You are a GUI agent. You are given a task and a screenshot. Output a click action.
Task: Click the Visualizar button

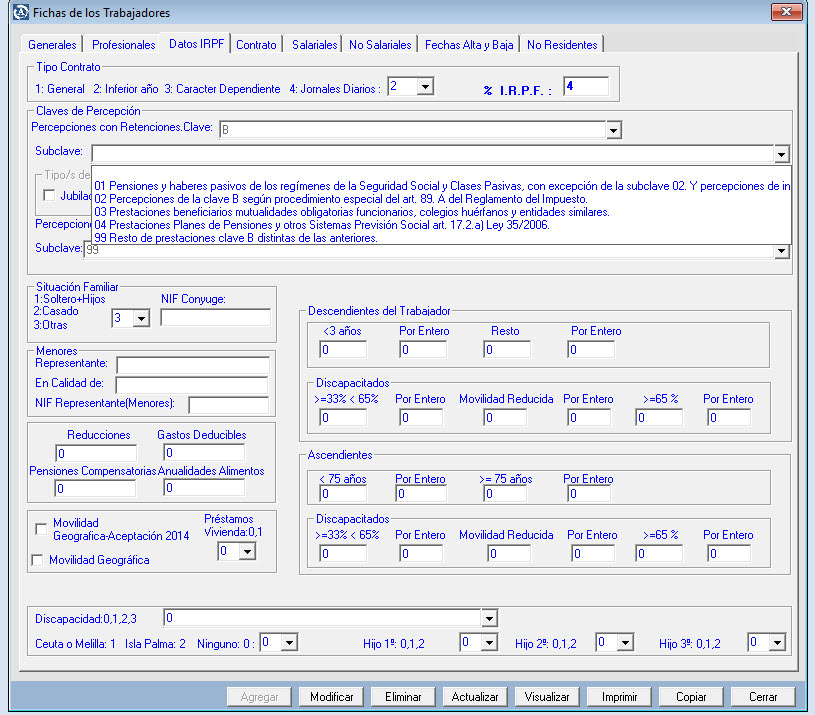[x=547, y=697]
